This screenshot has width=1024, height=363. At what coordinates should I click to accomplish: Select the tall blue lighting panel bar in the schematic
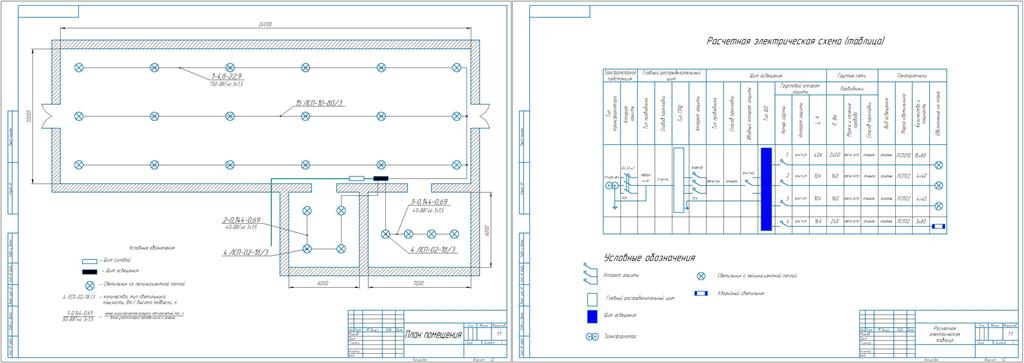click(767, 189)
